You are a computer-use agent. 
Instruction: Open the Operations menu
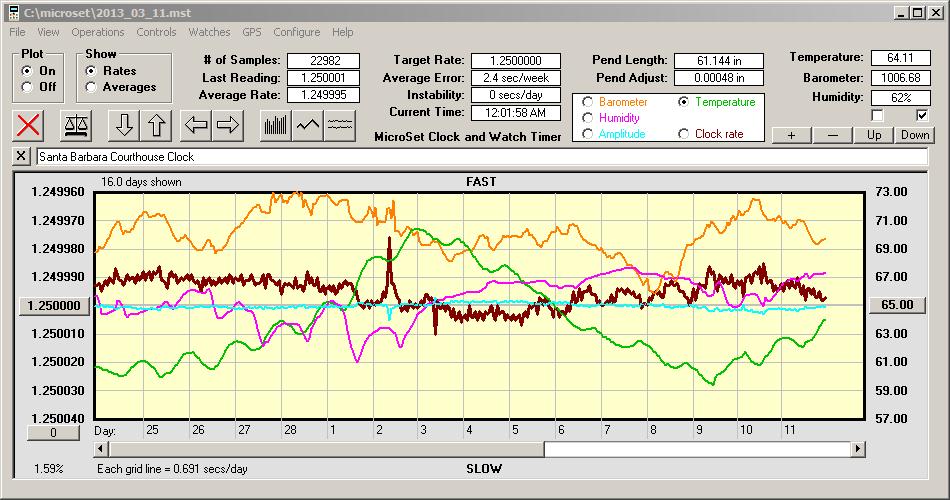pyautogui.click(x=98, y=32)
